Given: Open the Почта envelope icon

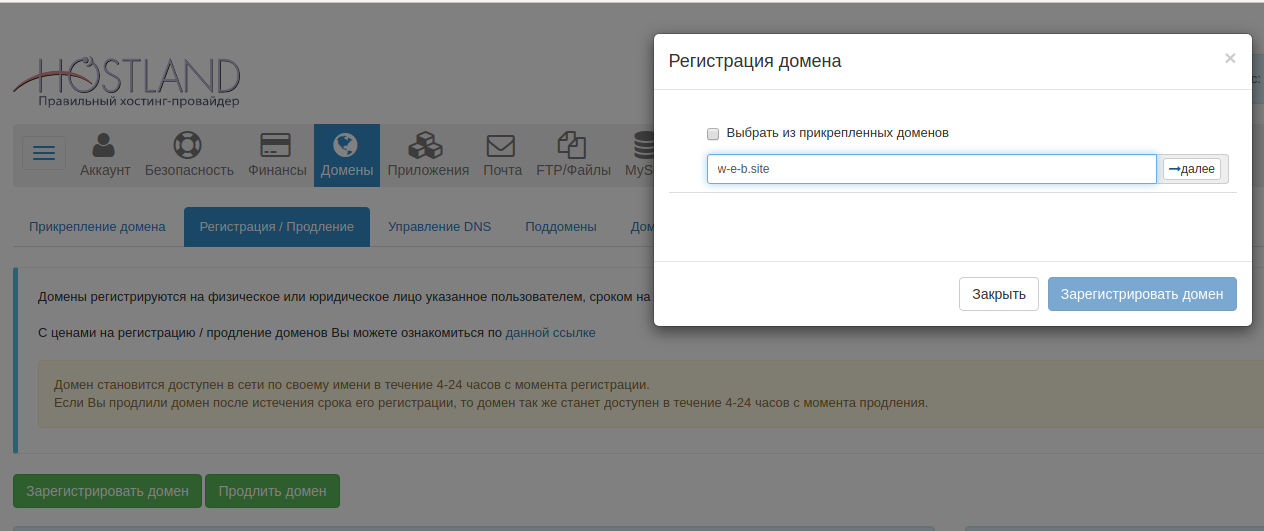Looking at the screenshot, I should [x=502, y=146].
